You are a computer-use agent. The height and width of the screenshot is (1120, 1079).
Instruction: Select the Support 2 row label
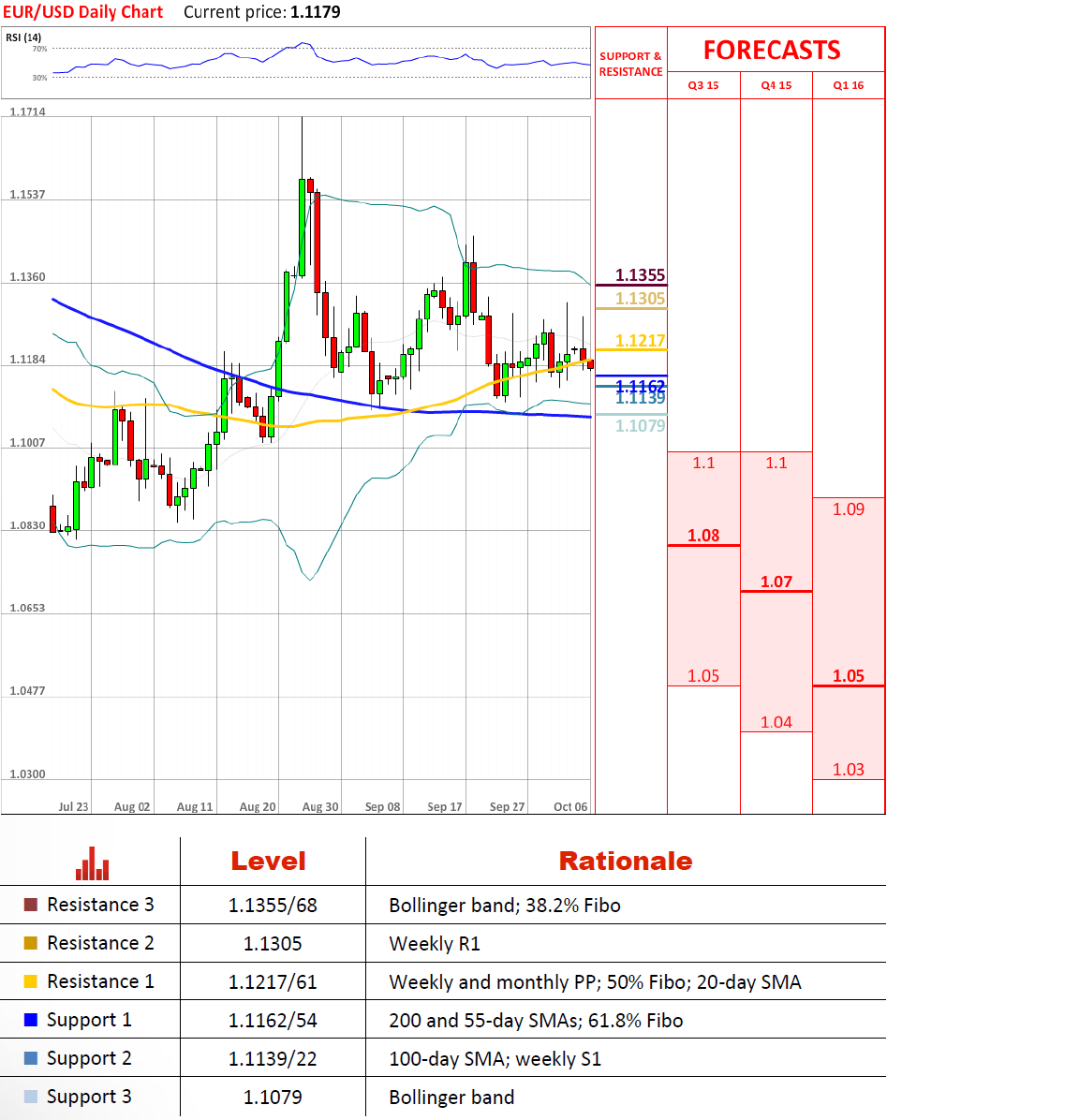pyautogui.click(x=89, y=1058)
